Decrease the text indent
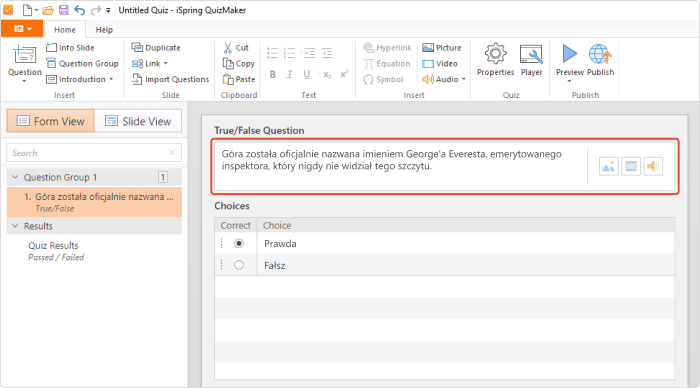This screenshot has height=388, width=700. coord(309,53)
